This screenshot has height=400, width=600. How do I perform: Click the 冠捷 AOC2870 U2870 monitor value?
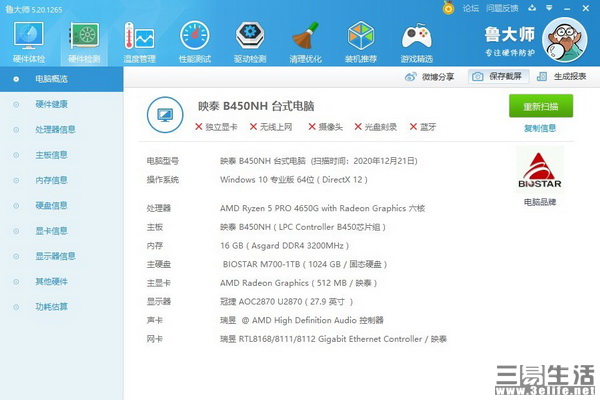coord(286,302)
